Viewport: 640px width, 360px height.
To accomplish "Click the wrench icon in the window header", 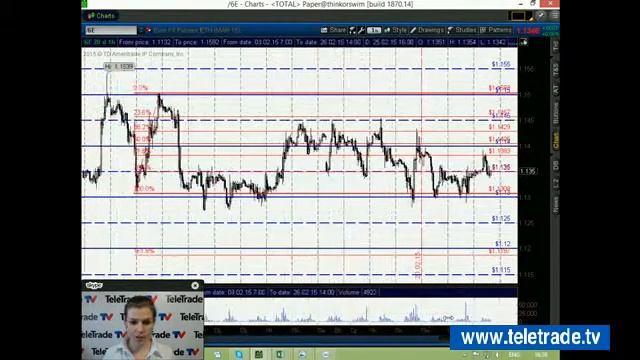I will pyautogui.click(x=540, y=16).
